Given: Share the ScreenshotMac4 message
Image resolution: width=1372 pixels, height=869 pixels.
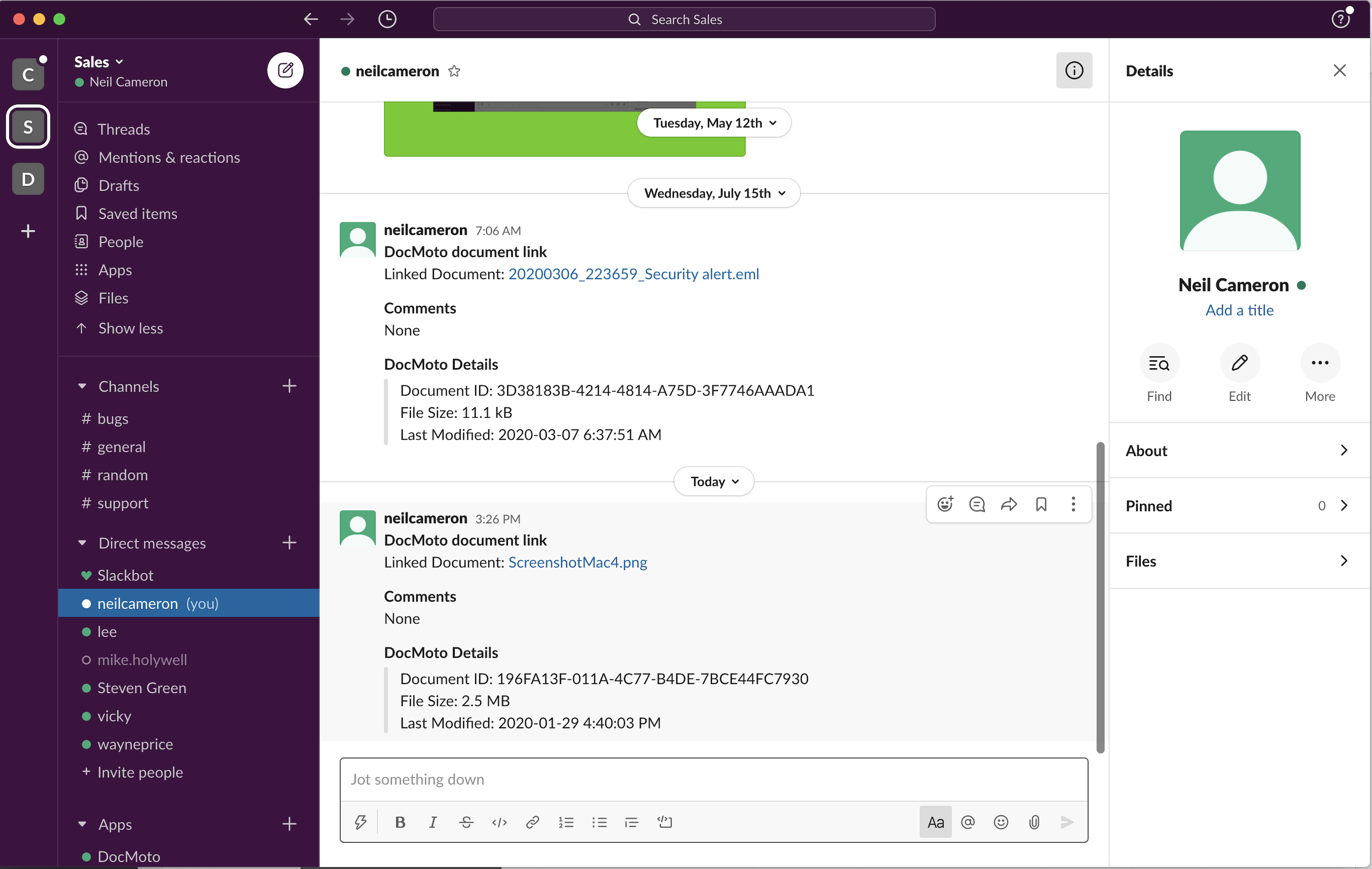Looking at the screenshot, I should 1009,504.
